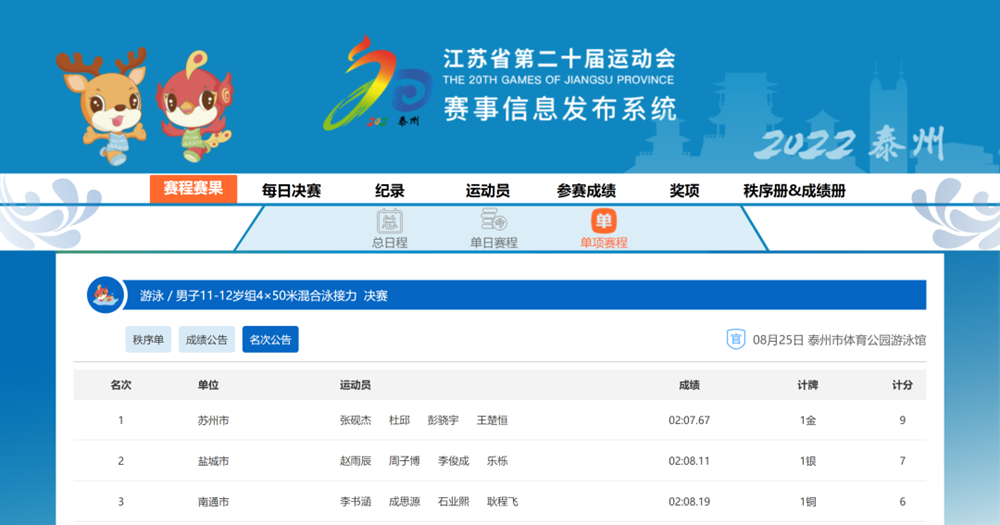Click athlete name 张砚杰
The image size is (1000, 525).
point(355,420)
